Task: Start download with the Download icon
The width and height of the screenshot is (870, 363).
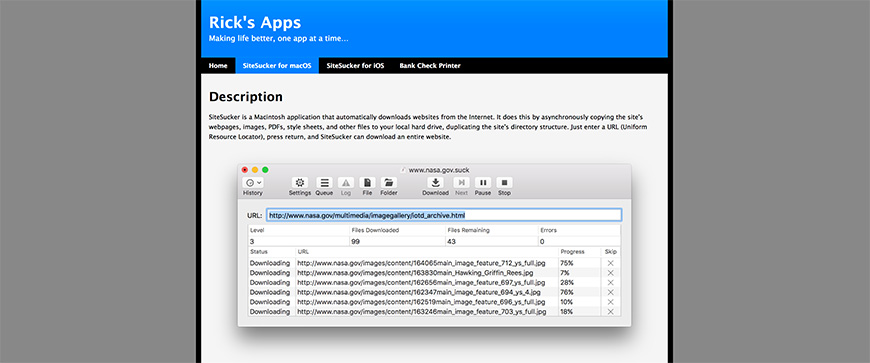Action: coord(436,183)
